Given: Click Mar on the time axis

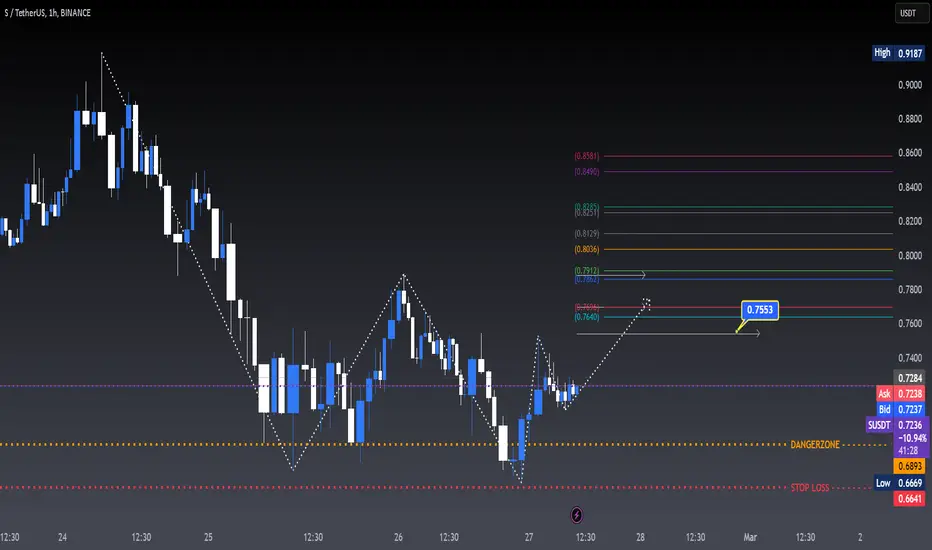Looking at the screenshot, I should pyautogui.click(x=750, y=538).
